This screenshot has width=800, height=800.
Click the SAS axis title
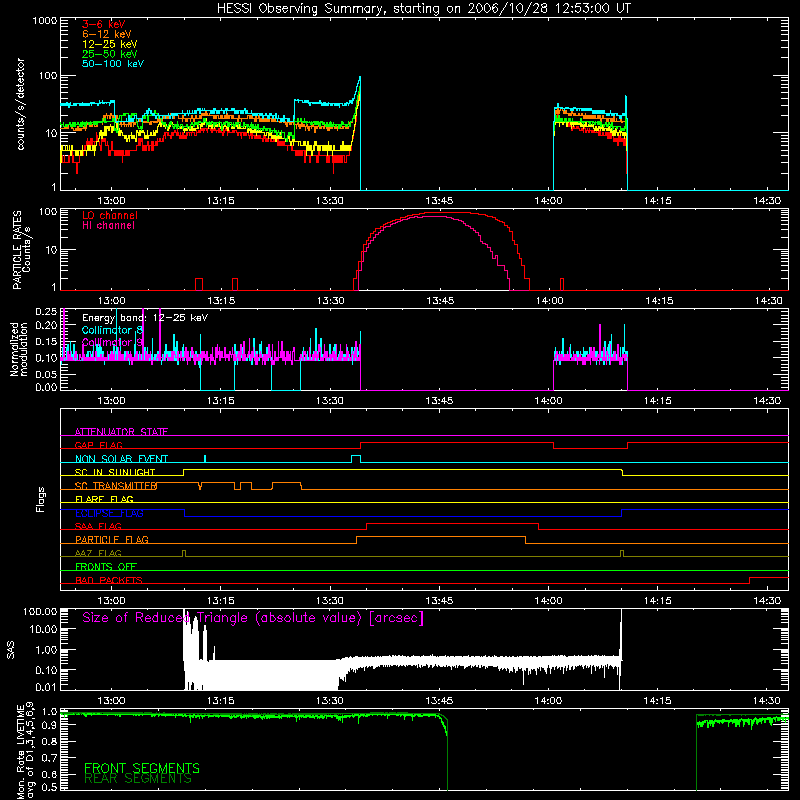point(11,650)
